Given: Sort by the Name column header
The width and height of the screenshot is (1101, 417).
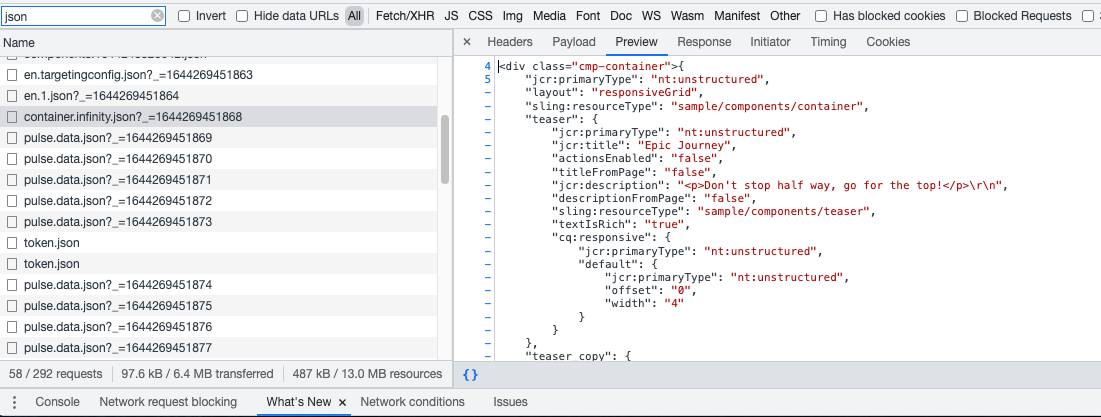Looking at the screenshot, I should coord(226,42).
